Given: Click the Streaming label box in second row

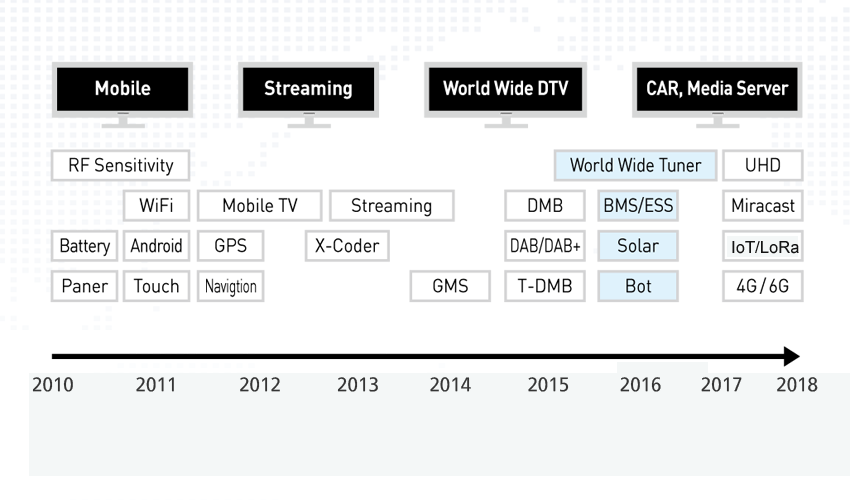Looking at the screenshot, I should click(x=391, y=206).
